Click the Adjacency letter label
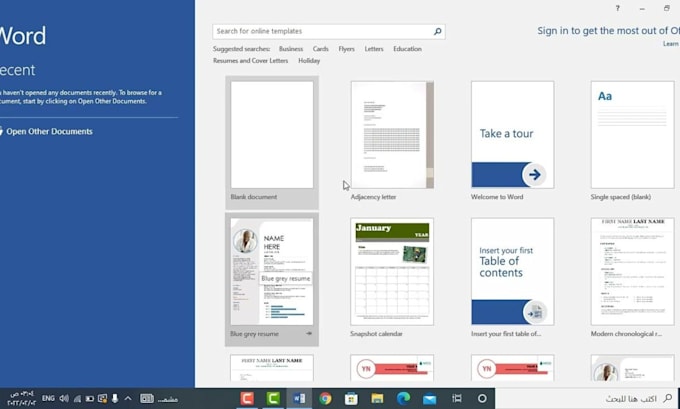This screenshot has width=680, height=409. (x=373, y=197)
